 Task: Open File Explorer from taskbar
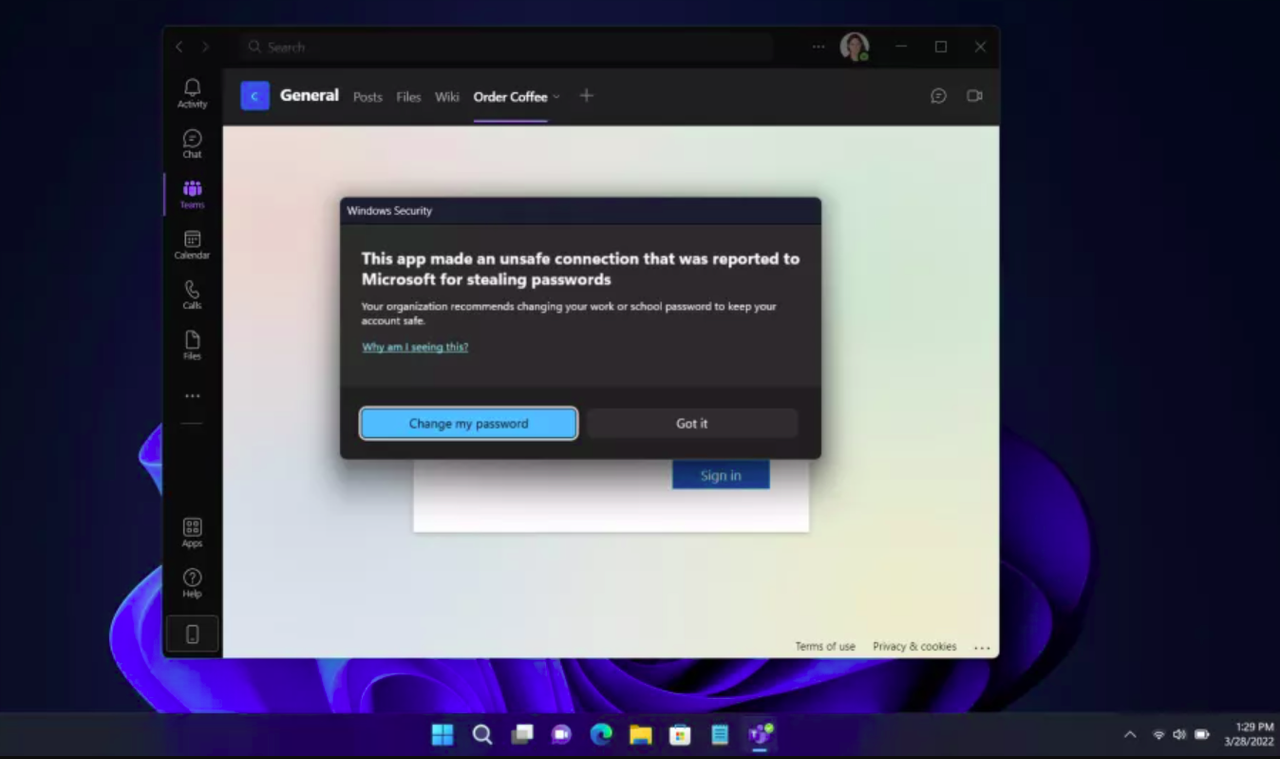click(641, 735)
